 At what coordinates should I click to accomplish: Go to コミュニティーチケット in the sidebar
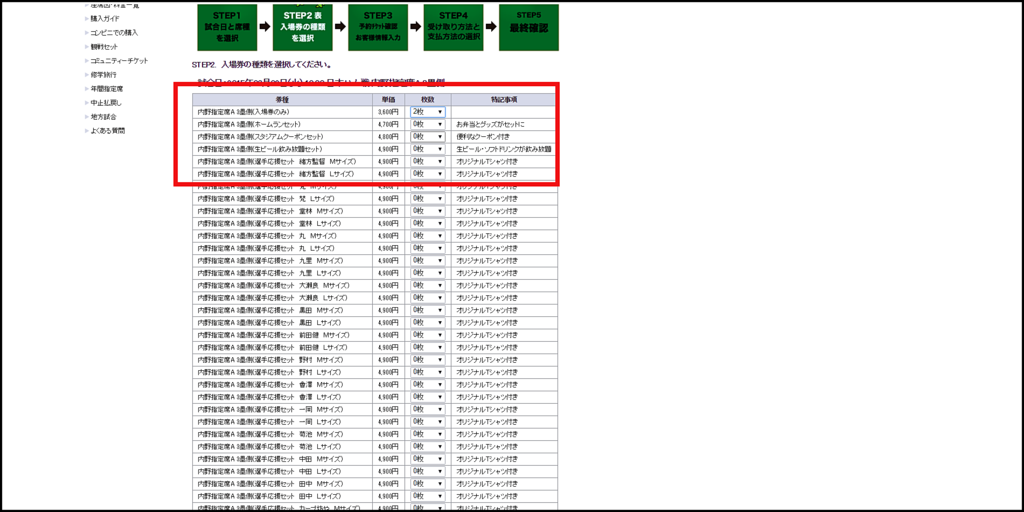(120, 61)
